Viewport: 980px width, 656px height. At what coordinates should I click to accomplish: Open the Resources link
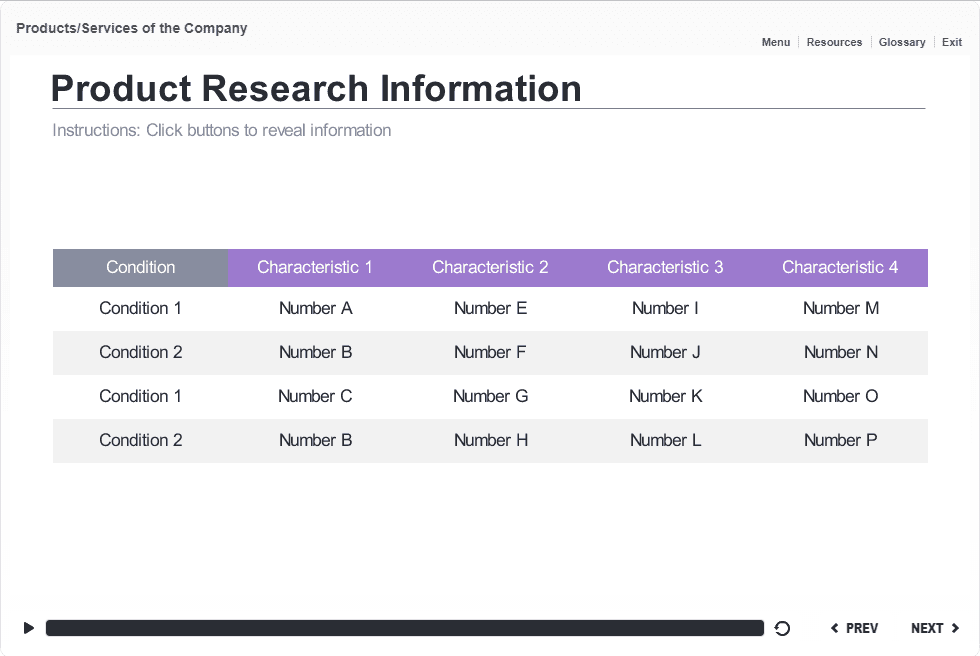834,42
